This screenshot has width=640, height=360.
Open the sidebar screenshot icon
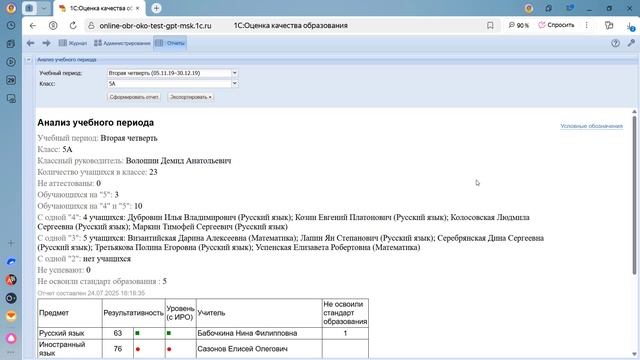(x=11, y=98)
